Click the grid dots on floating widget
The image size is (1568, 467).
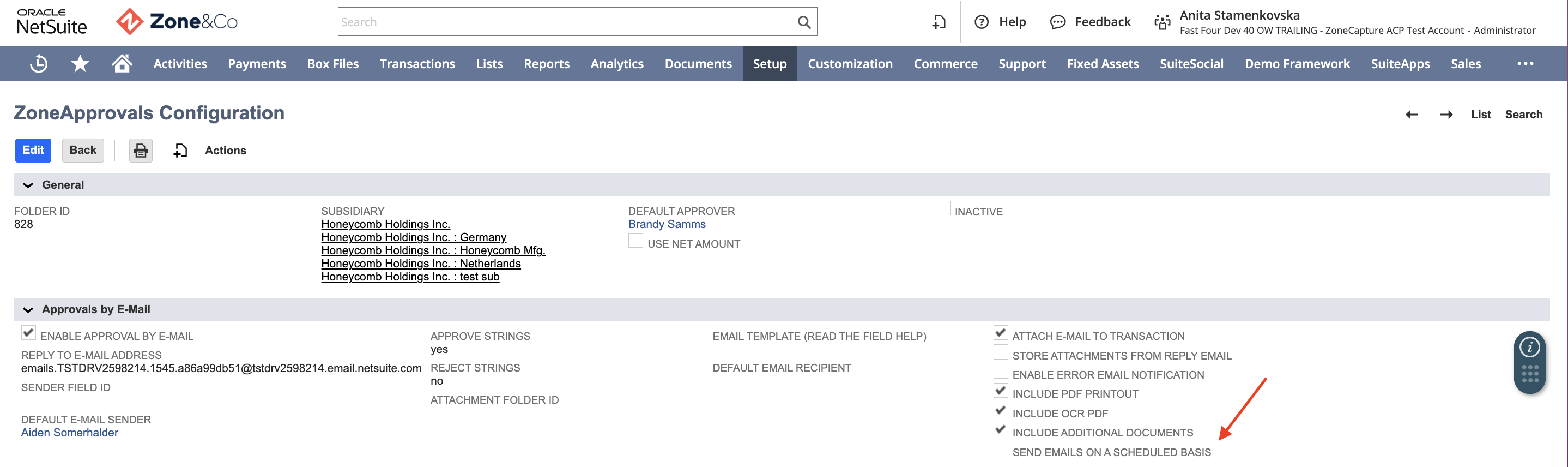pos(1530,374)
